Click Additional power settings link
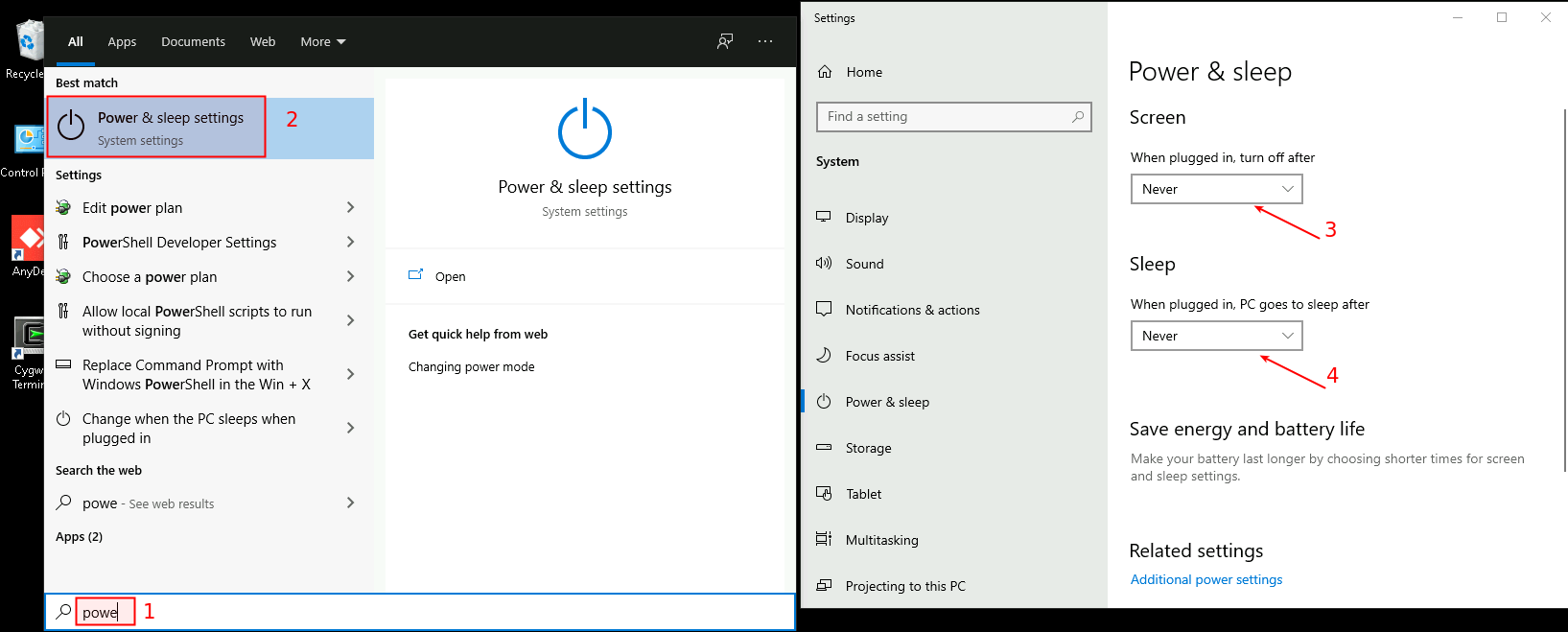 pos(1205,579)
